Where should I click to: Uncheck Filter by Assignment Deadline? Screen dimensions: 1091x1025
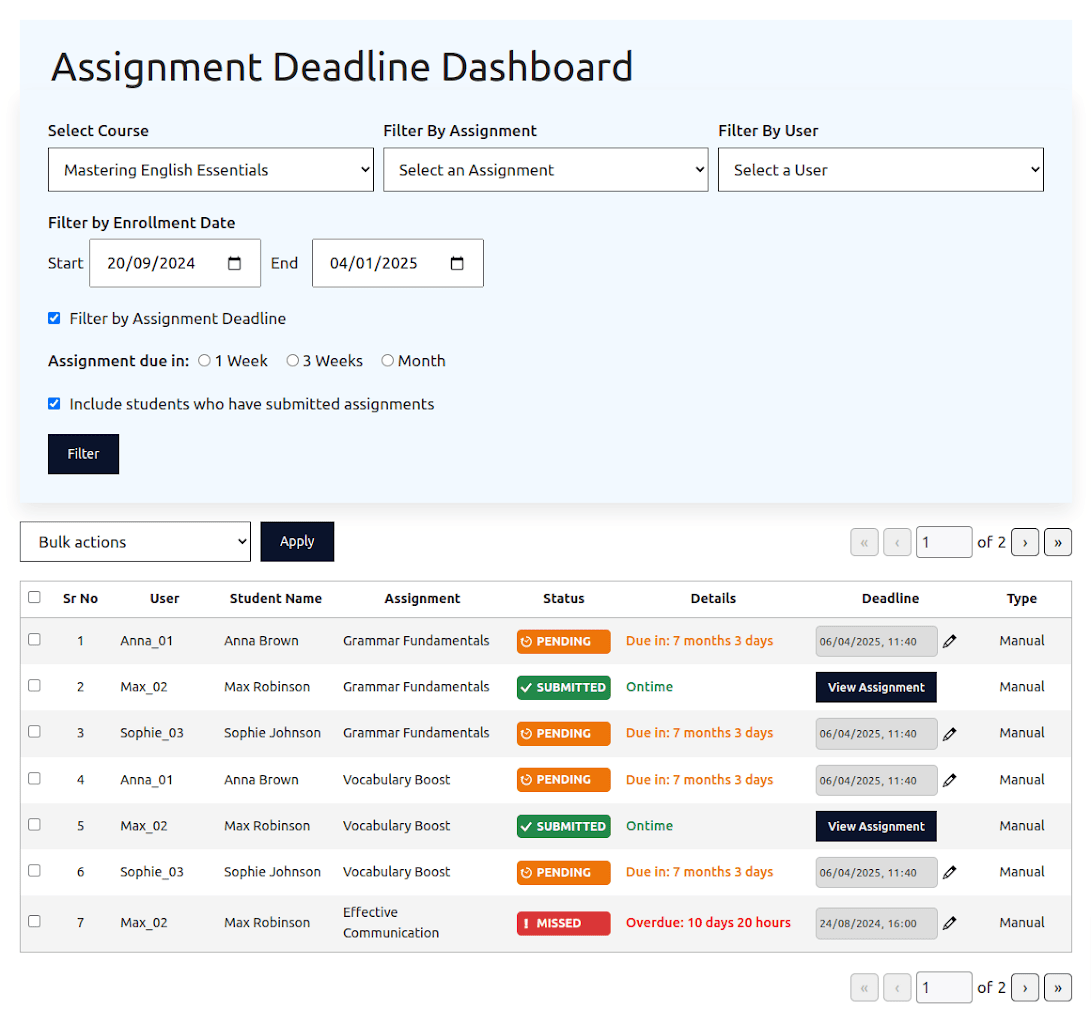54,319
